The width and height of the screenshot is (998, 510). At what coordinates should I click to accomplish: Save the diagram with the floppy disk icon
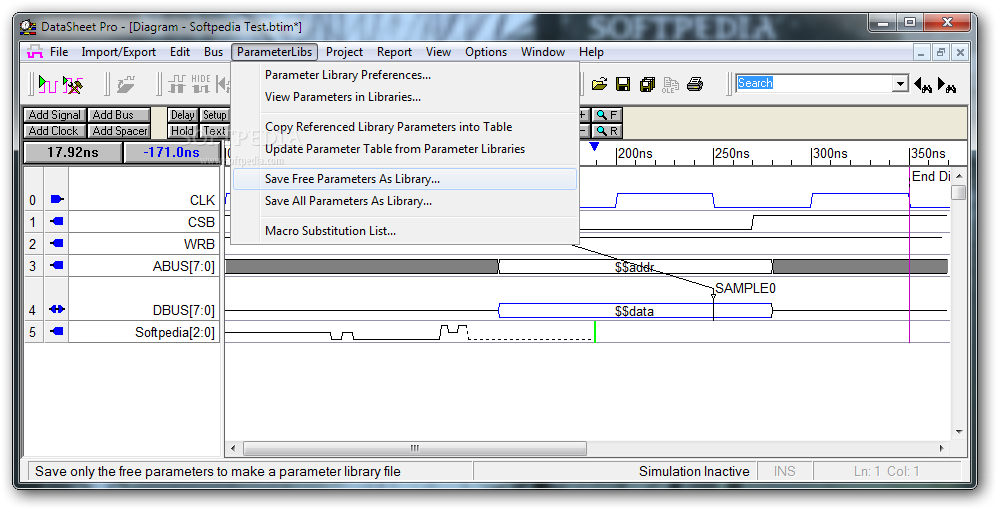pos(623,84)
